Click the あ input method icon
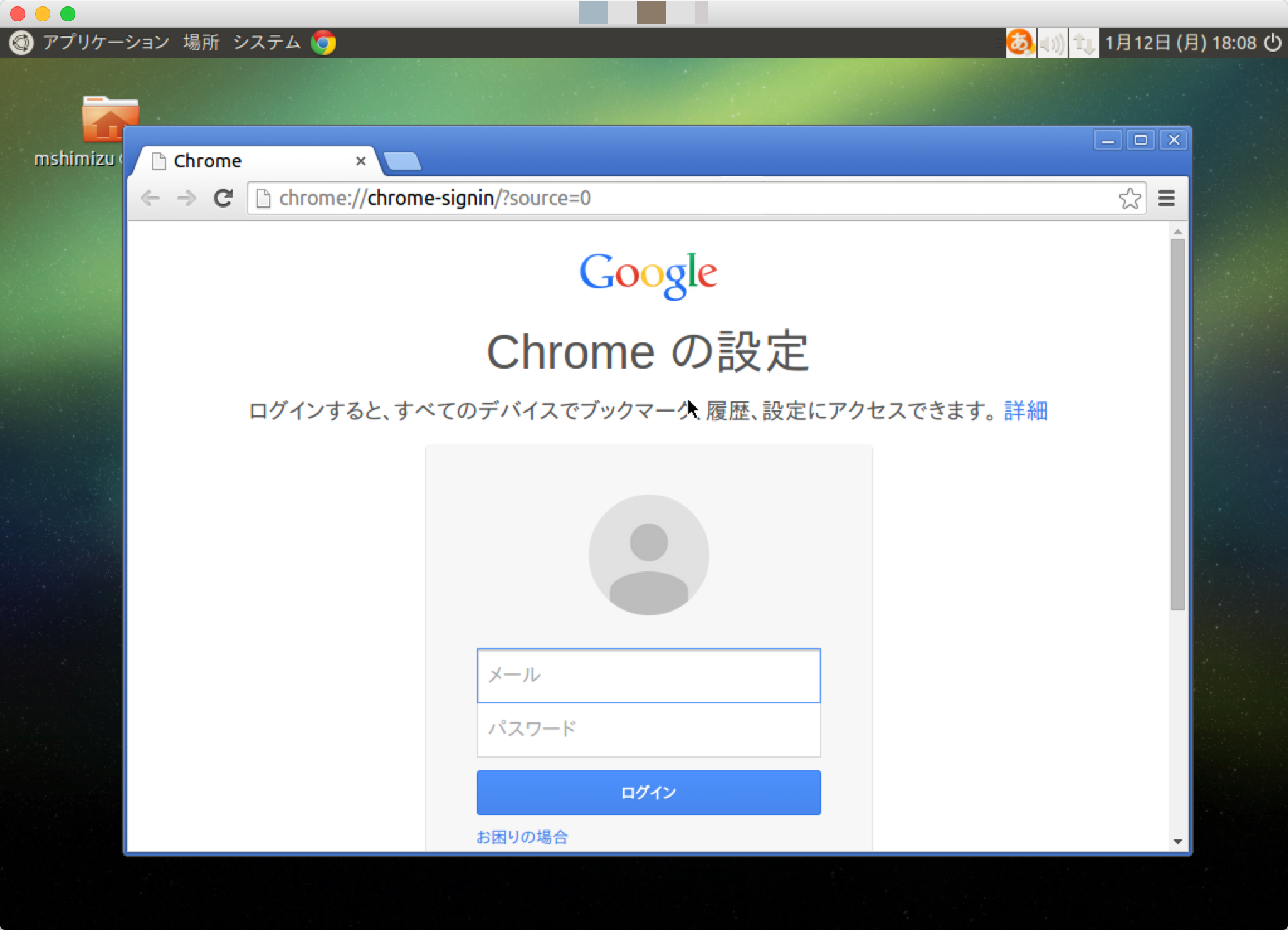This screenshot has width=1288, height=930. tap(1020, 42)
